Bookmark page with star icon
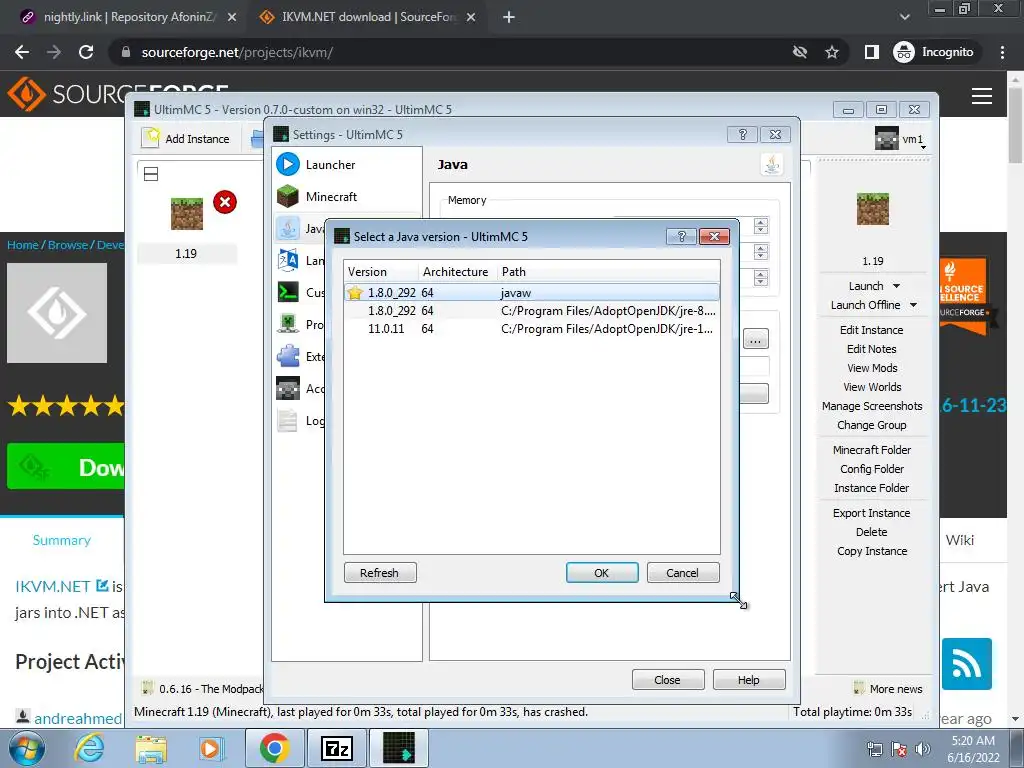 pyautogui.click(x=832, y=52)
